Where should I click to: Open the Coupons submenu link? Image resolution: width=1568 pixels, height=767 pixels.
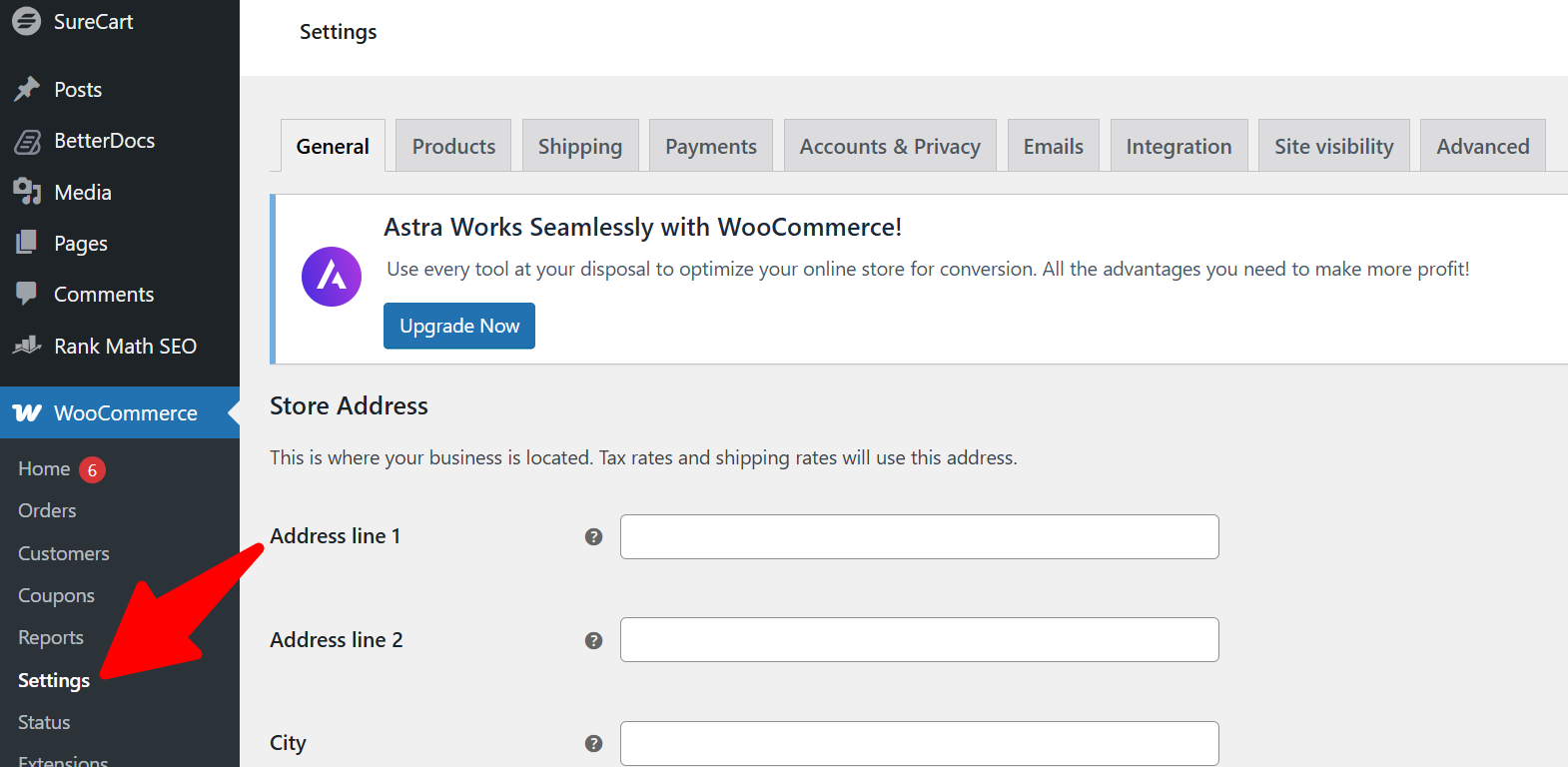point(56,595)
